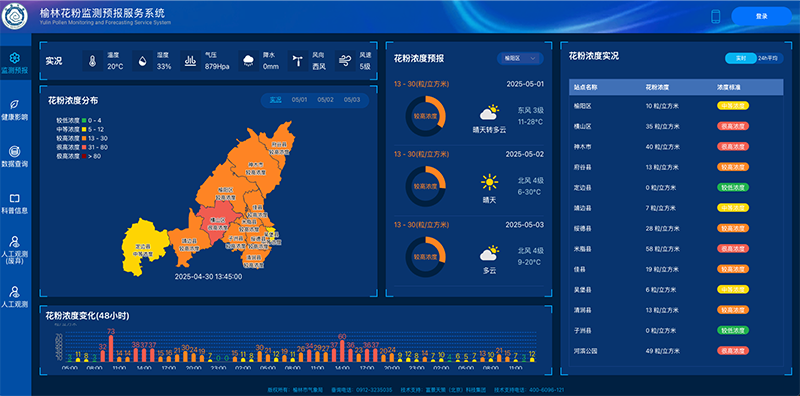Click the Yulin system logo emblem

(x=15, y=16)
